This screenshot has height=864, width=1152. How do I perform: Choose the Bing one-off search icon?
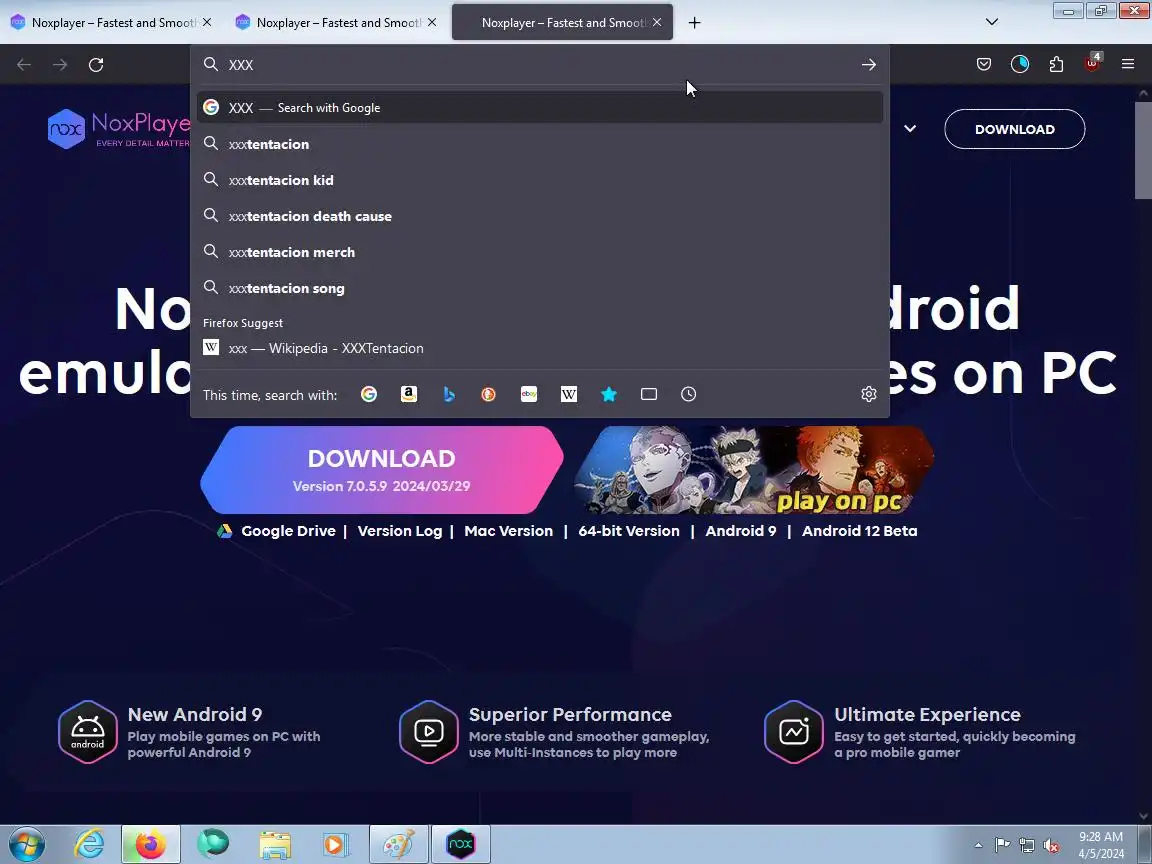[449, 395]
